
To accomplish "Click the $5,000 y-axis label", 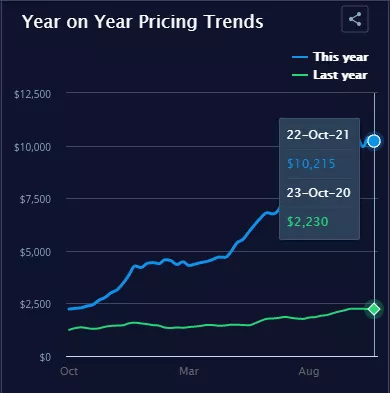I will point(35,252).
